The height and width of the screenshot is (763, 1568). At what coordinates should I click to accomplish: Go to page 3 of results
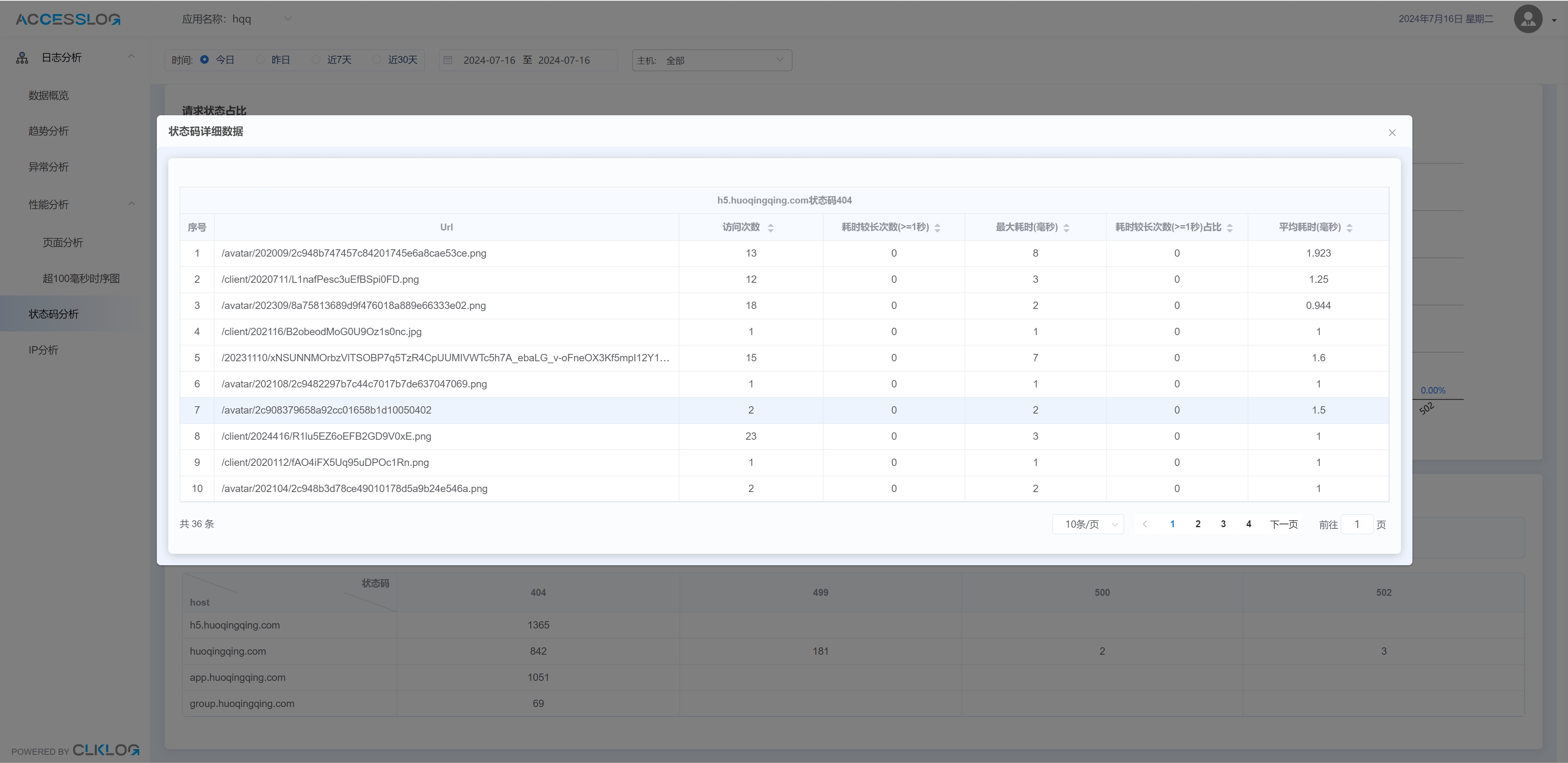(1223, 524)
